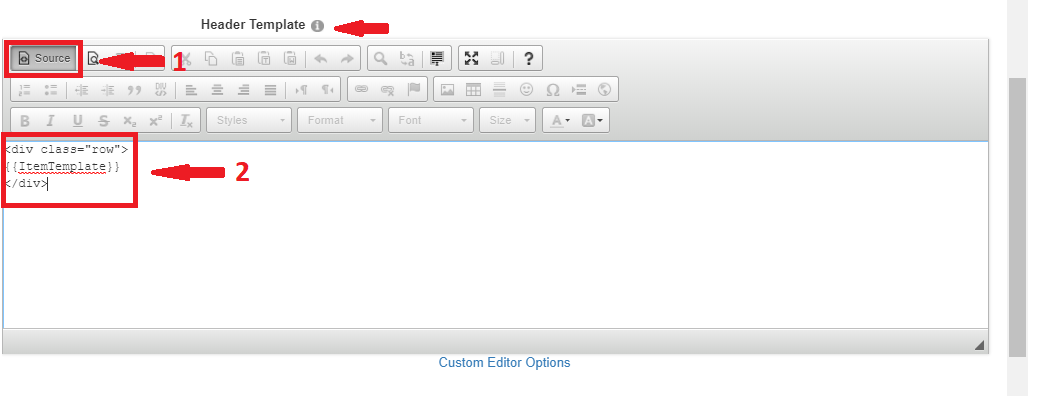Open the background color picker
The image size is (1037, 396).
pyautogui.click(x=592, y=120)
